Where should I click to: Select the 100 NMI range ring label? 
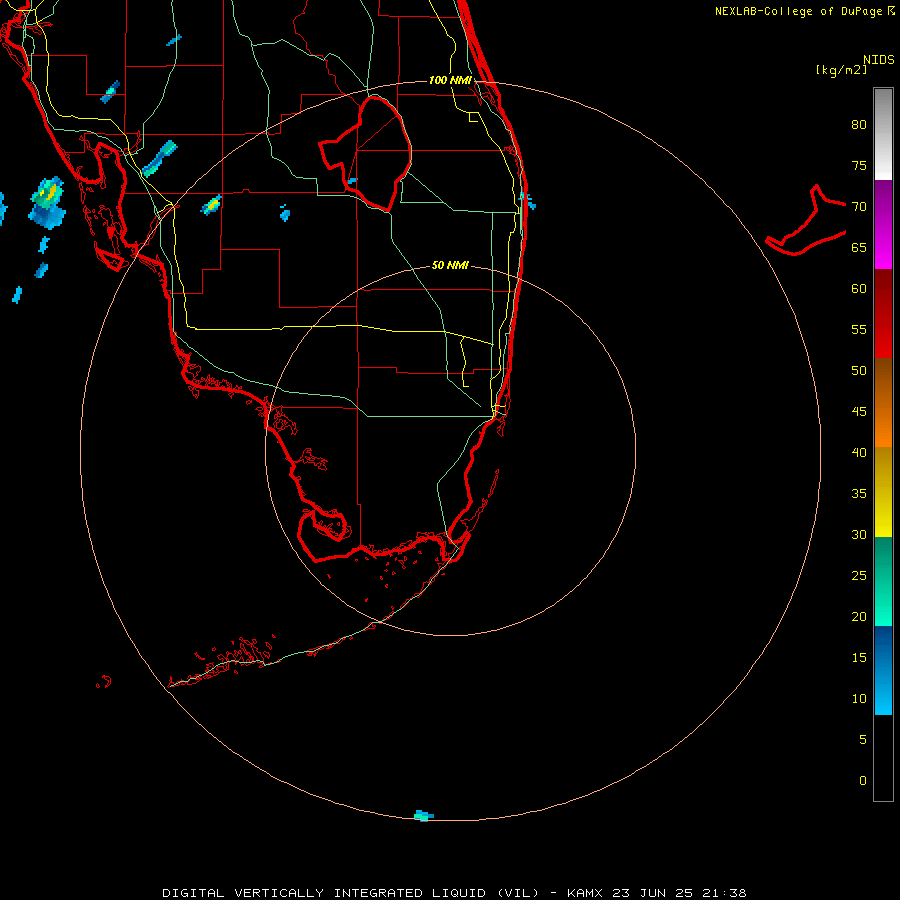point(450,80)
